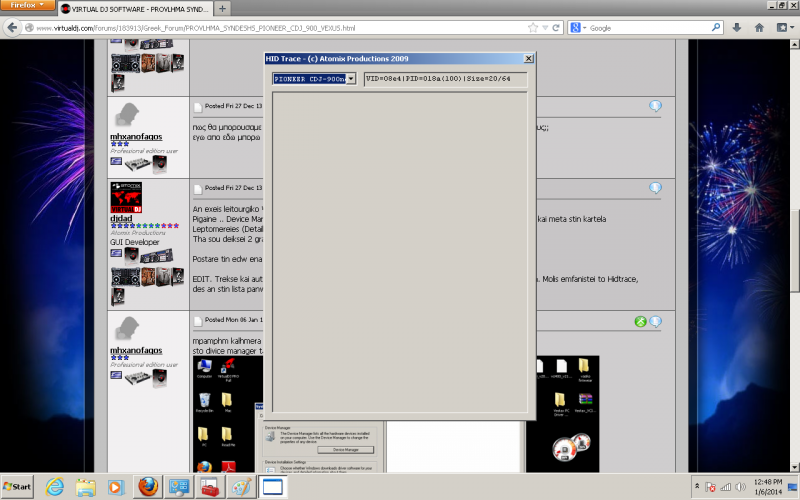Bookmark this page with the star icon
The image size is (800, 500).
click(533, 28)
